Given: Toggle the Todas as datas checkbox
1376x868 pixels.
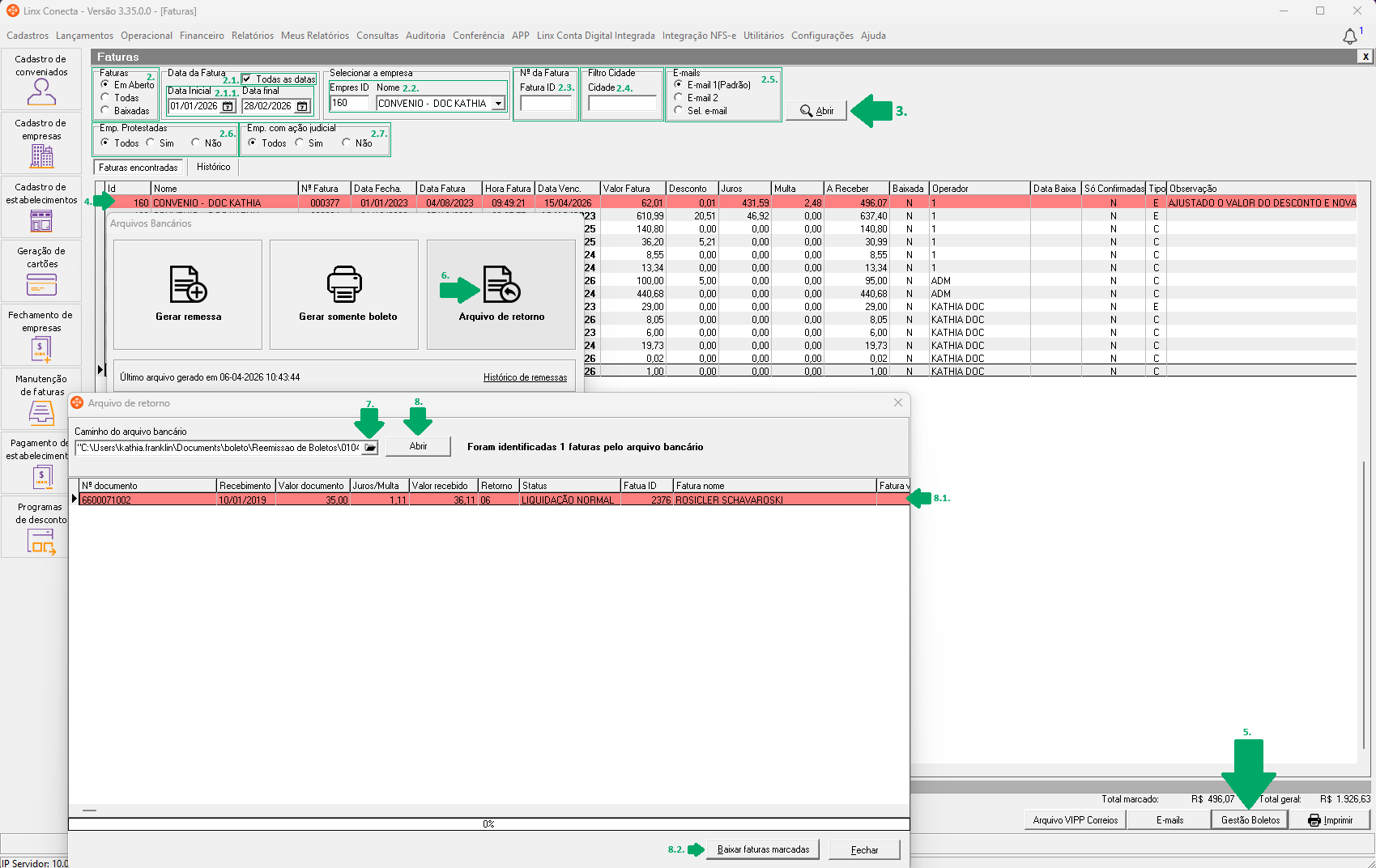Looking at the screenshot, I should click(x=247, y=79).
